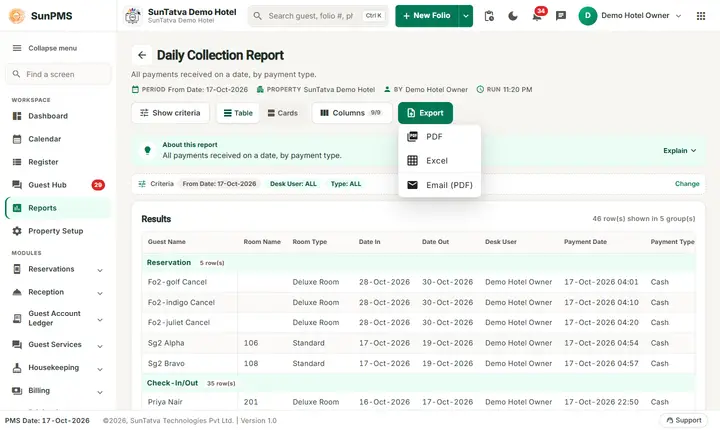720x430 pixels.
Task: Click the Payment Date column header
Action: tap(585, 242)
